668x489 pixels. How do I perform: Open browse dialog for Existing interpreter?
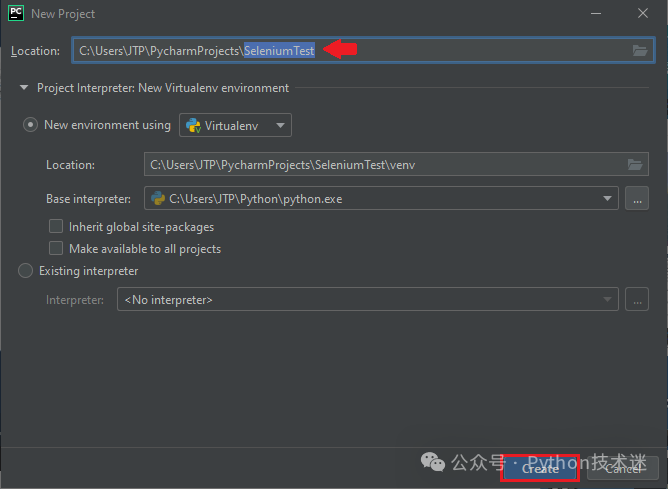tap(637, 299)
